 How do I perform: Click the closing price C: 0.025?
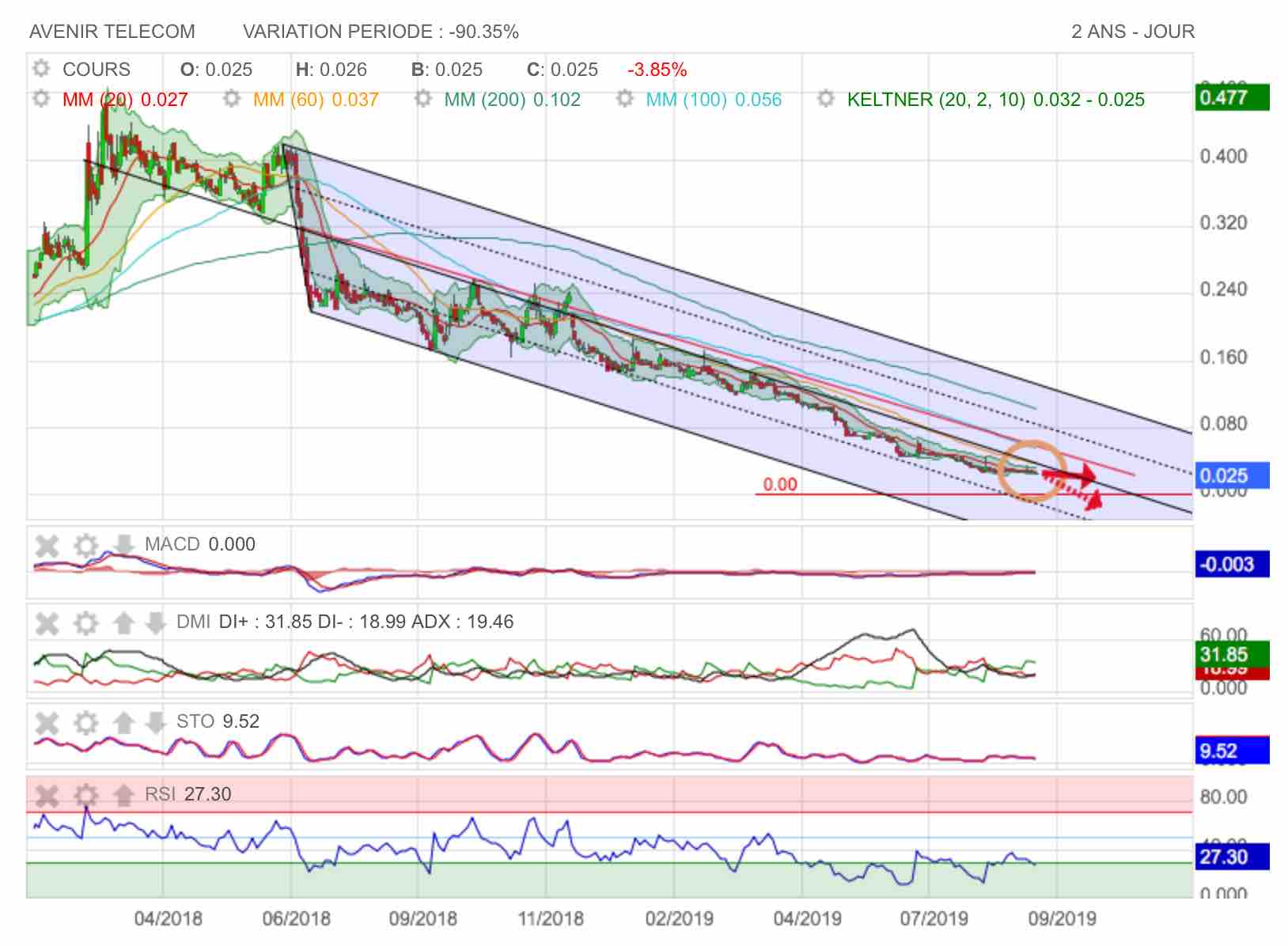[x=563, y=70]
